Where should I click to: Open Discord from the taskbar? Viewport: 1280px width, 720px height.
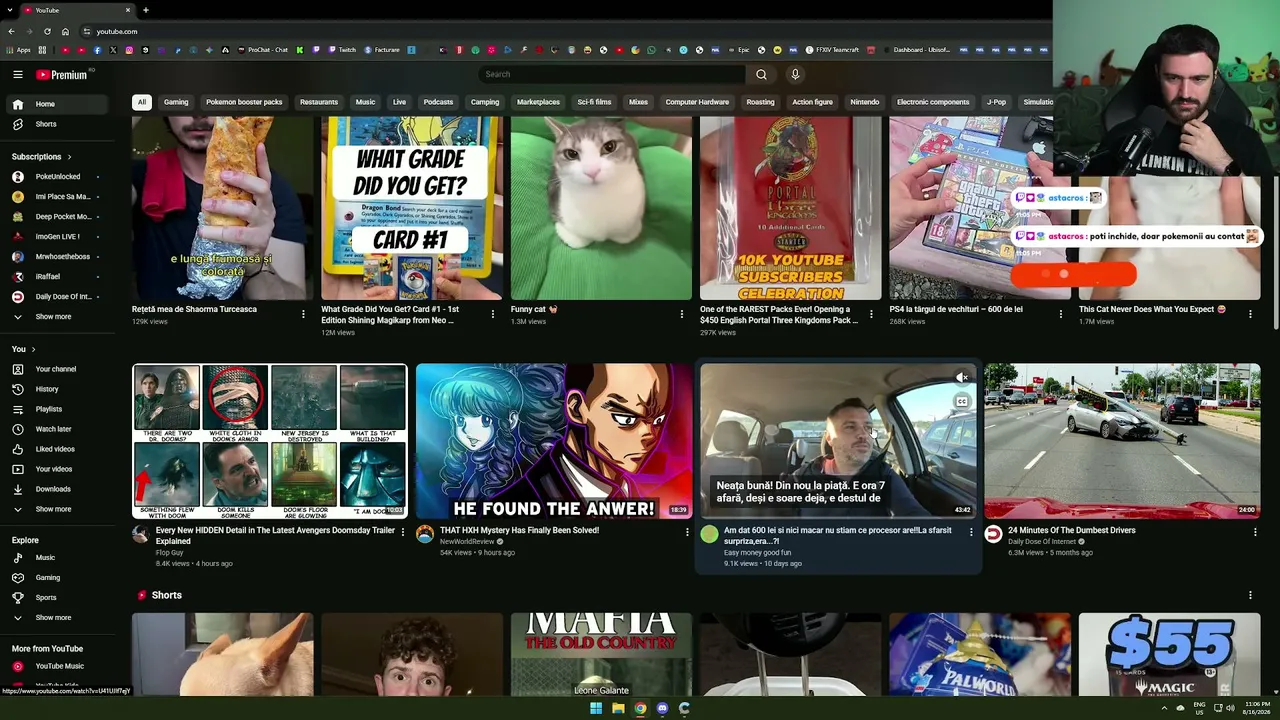662,708
